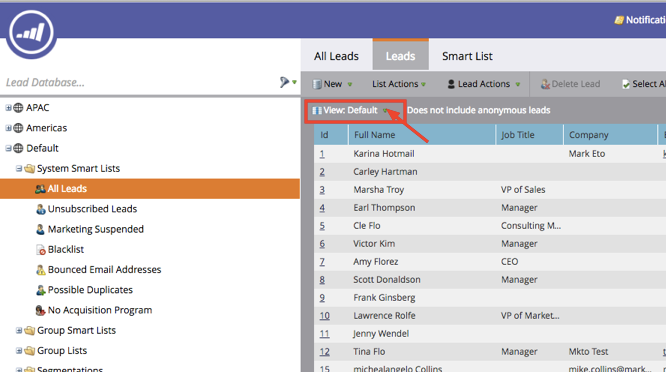Sort by the Company column header
This screenshot has width=666, height=372.
[x=610, y=135]
